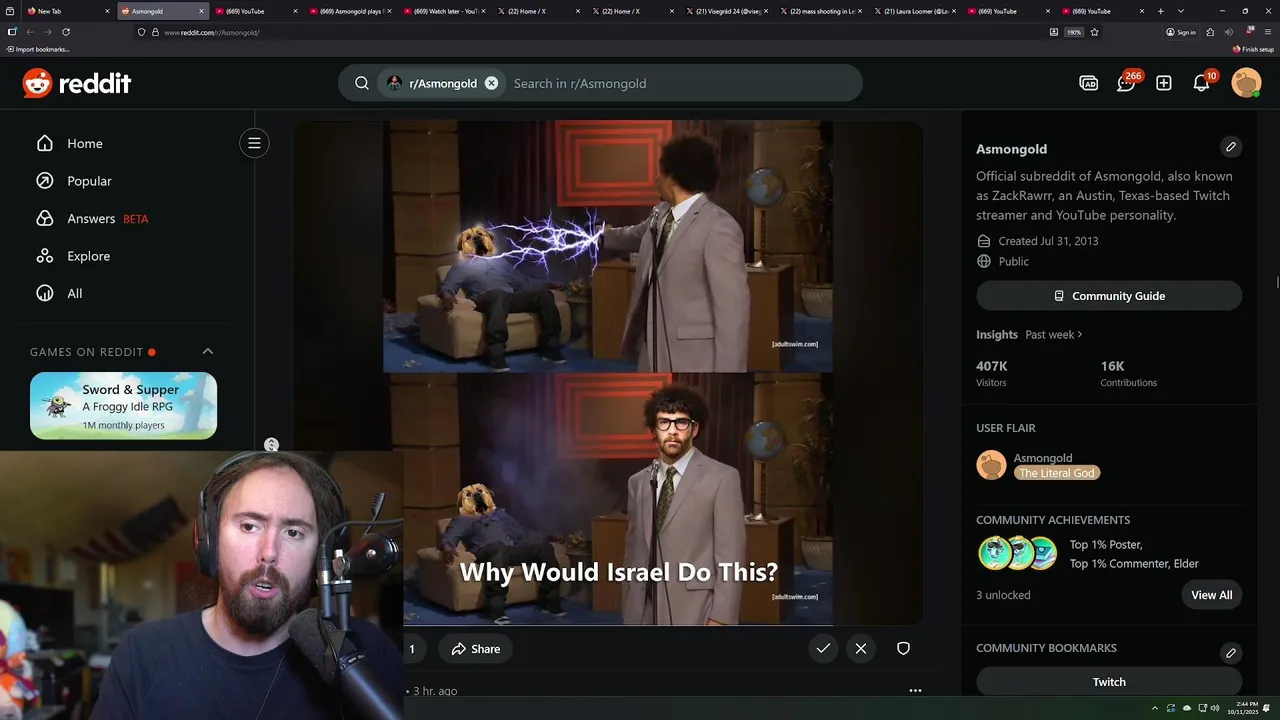Go back in the browser

click(30, 32)
